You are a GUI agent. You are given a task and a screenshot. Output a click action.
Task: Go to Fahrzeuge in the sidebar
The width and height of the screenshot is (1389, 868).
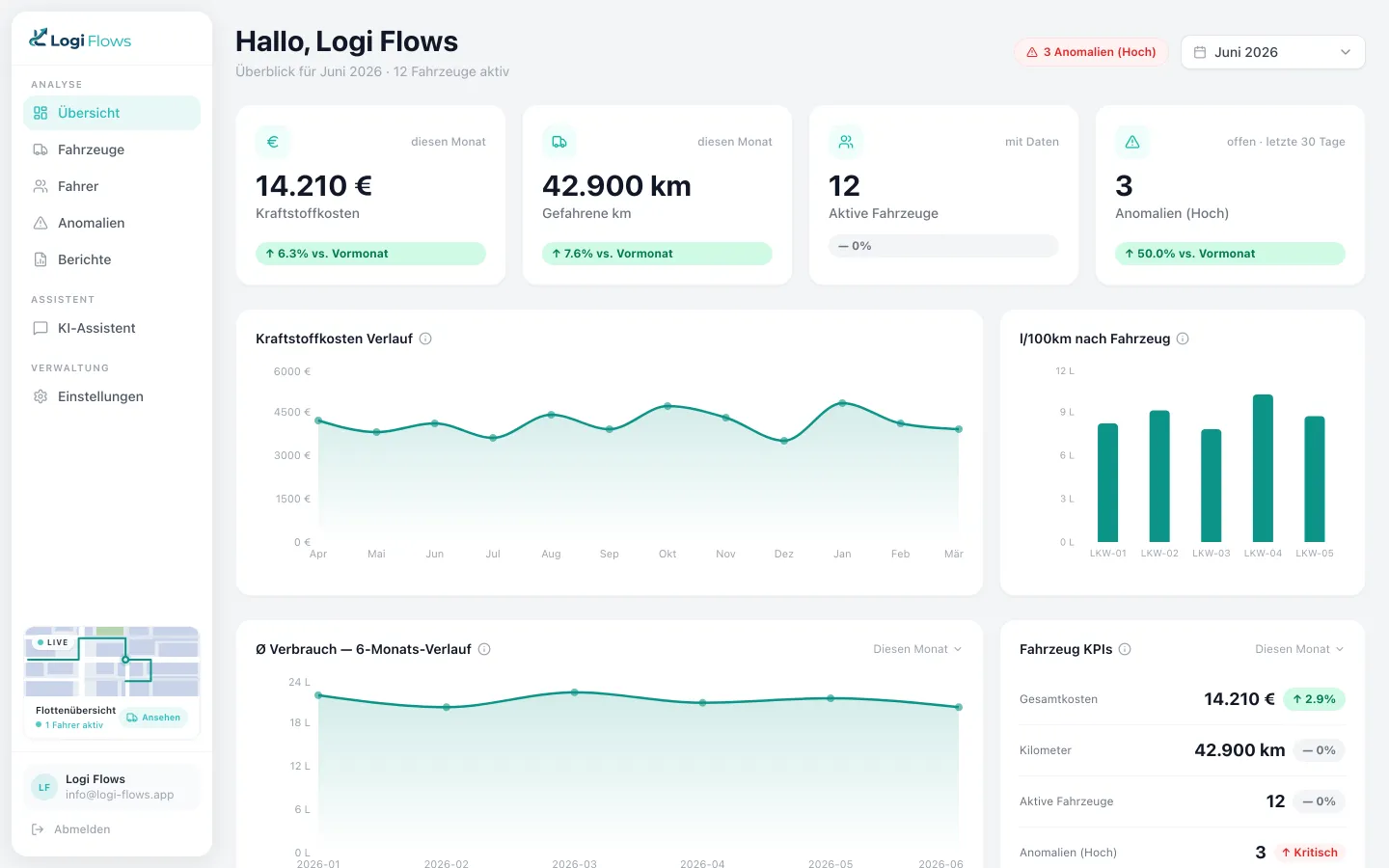(112, 149)
